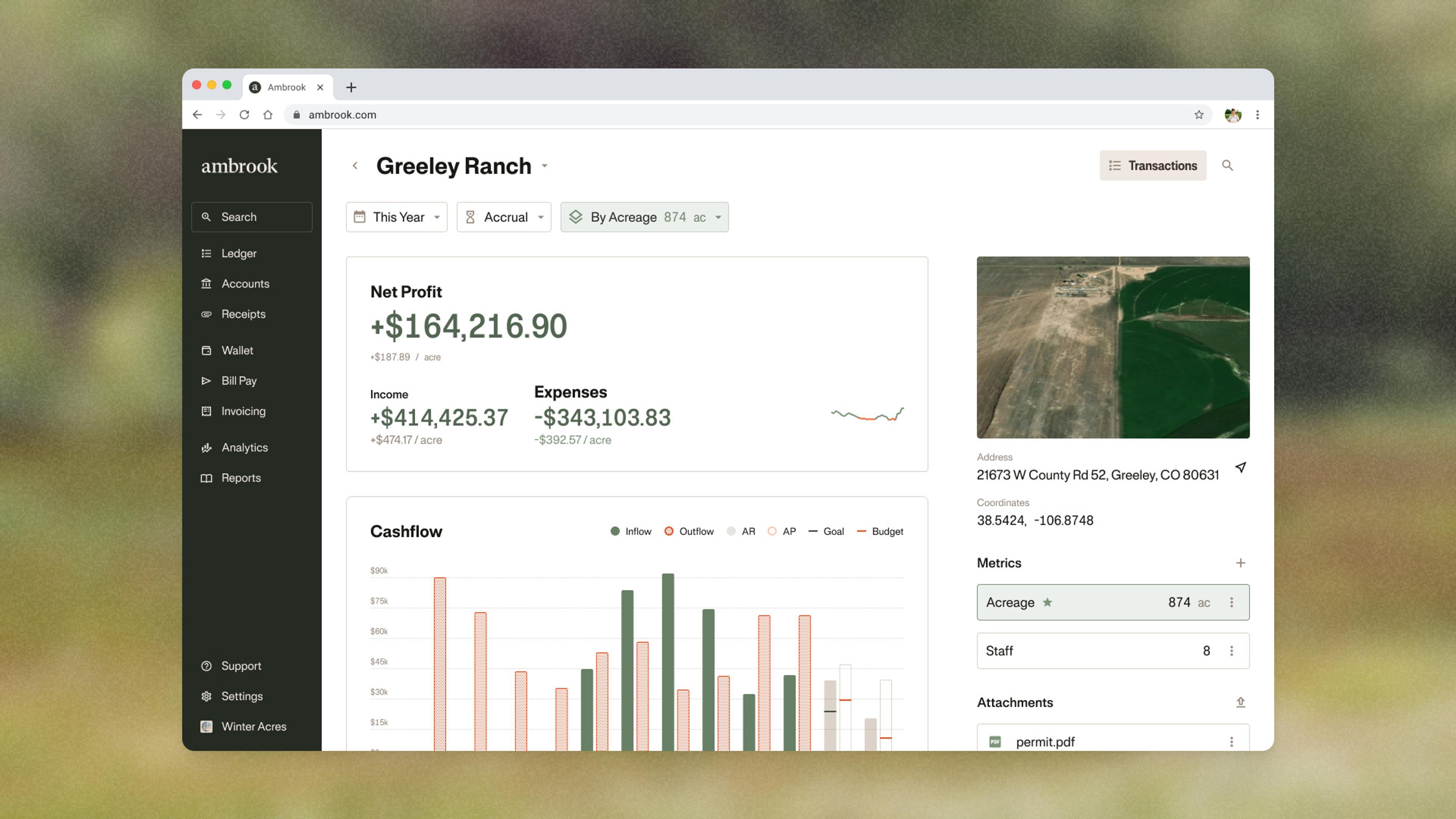Toggle Budget line in the Cashflow legend
This screenshot has width=1456, height=819.
pyautogui.click(x=880, y=531)
